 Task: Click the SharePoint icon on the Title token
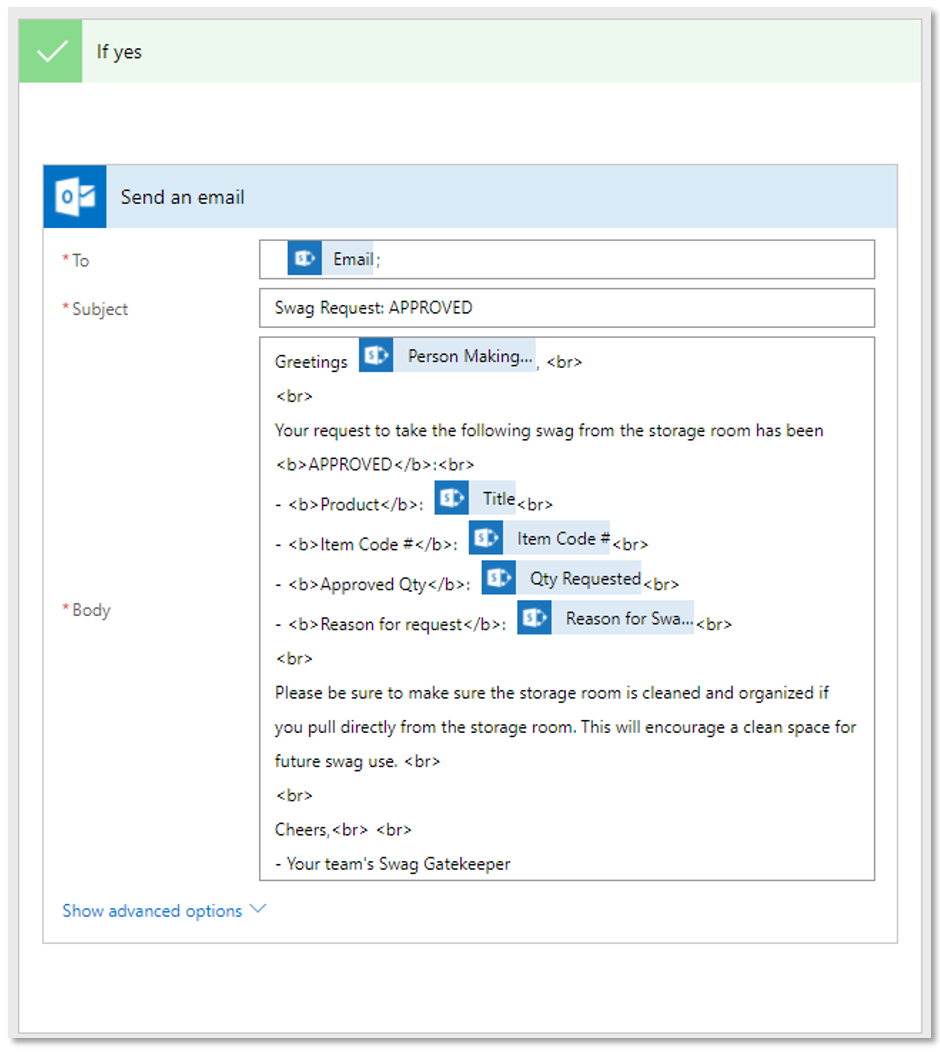452,498
